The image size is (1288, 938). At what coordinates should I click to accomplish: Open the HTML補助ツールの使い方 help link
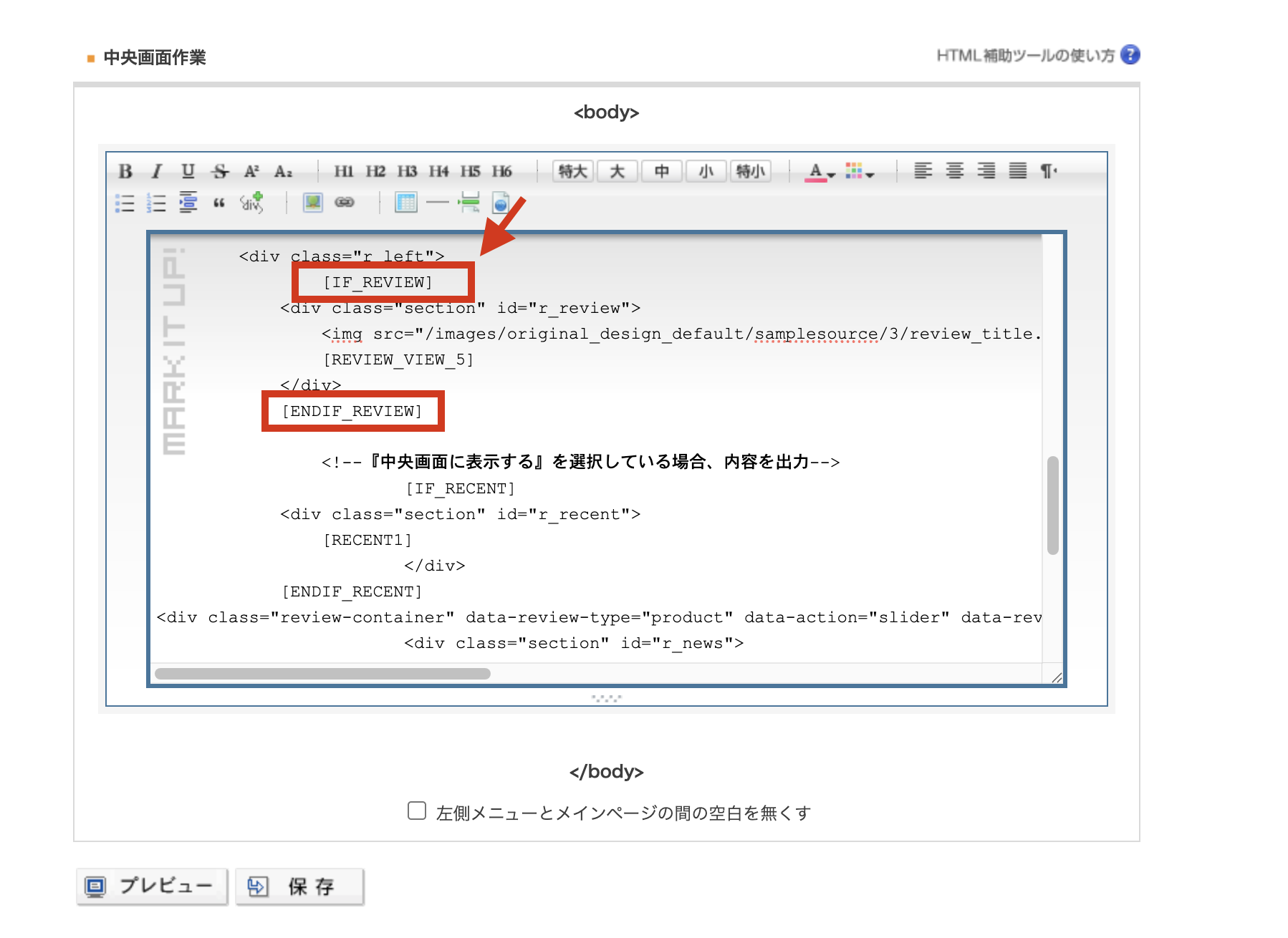[x=1026, y=56]
